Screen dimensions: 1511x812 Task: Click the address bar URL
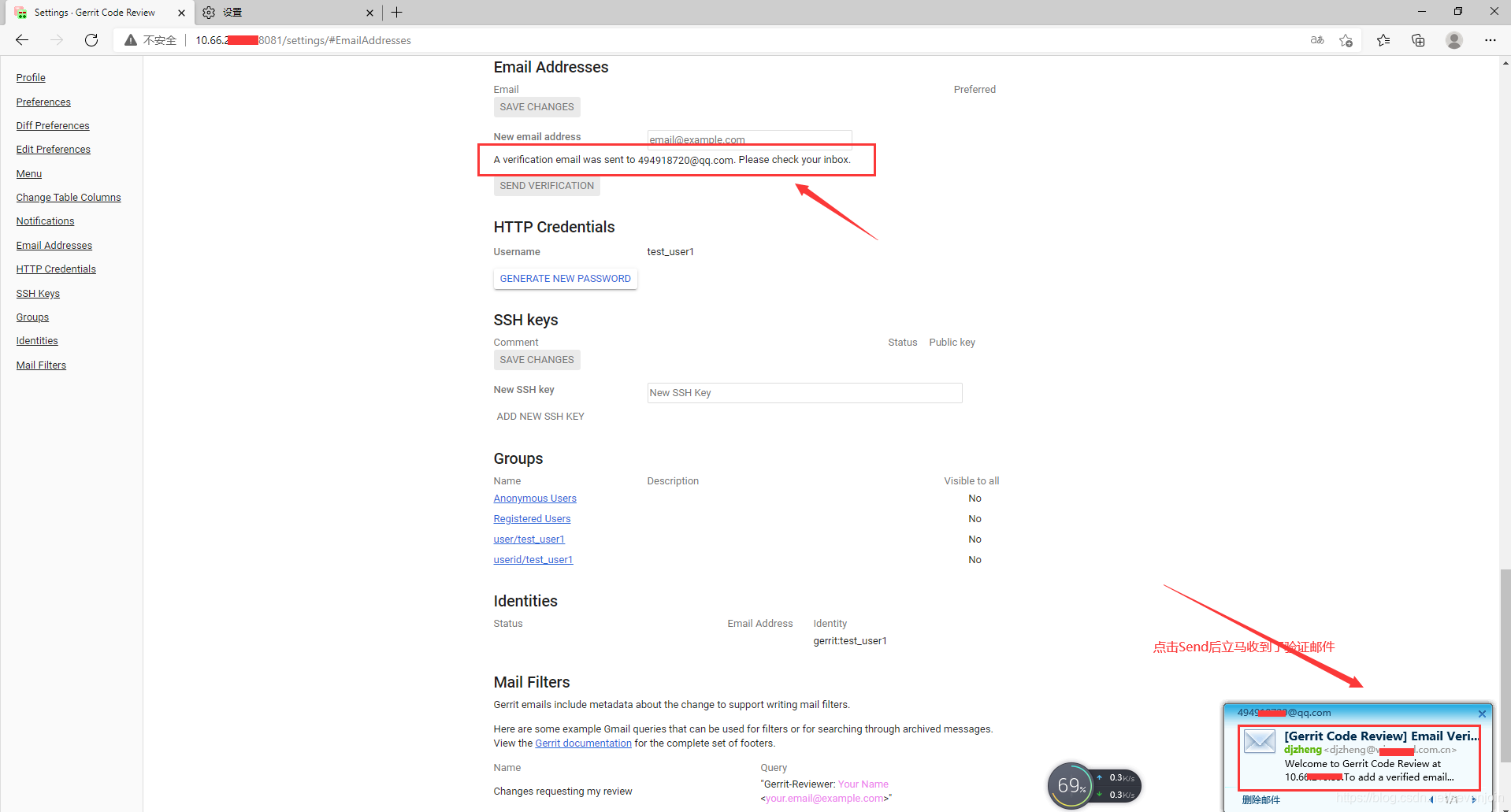[303, 40]
